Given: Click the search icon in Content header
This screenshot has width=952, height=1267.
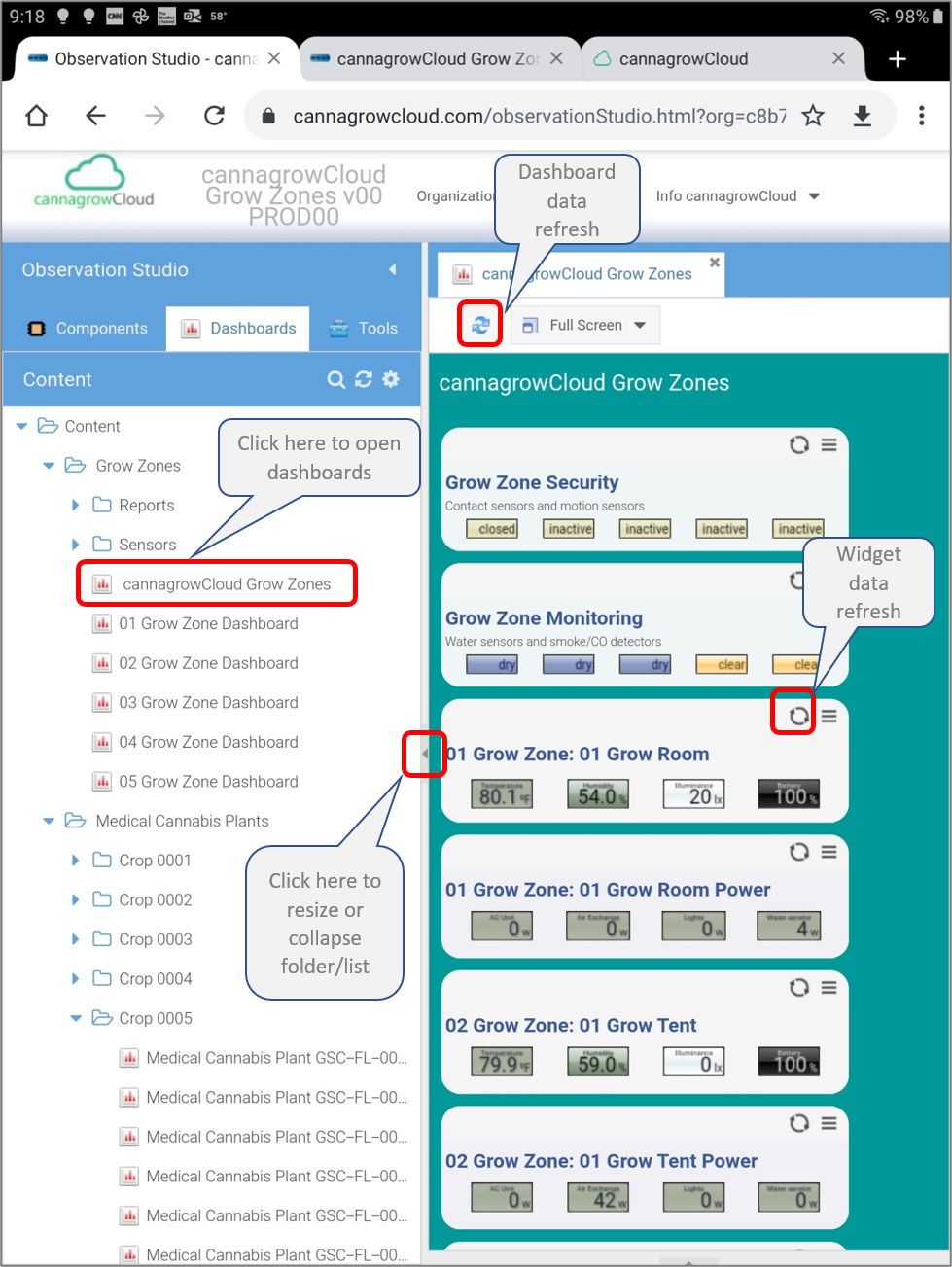Looking at the screenshot, I should [335, 380].
